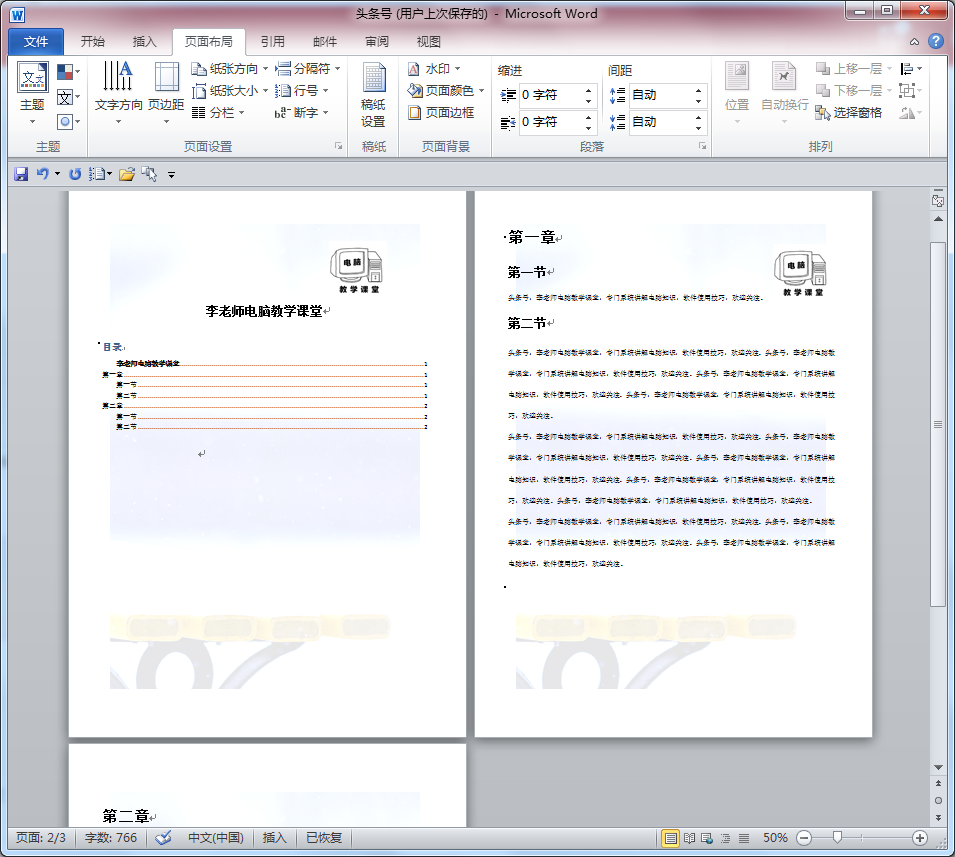Click the Save icon on Quick Access Toolbar
955x857 pixels.
tap(20, 173)
